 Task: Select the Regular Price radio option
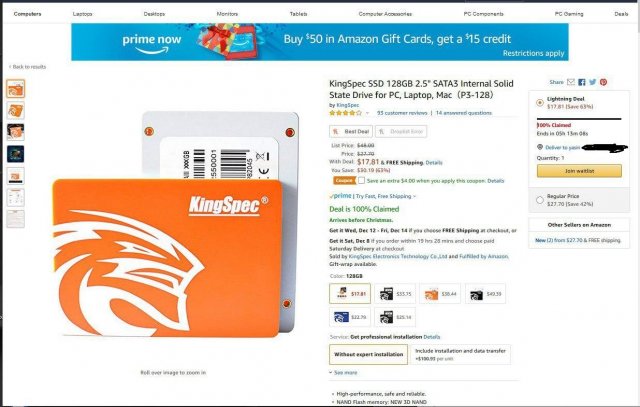pyautogui.click(x=540, y=200)
